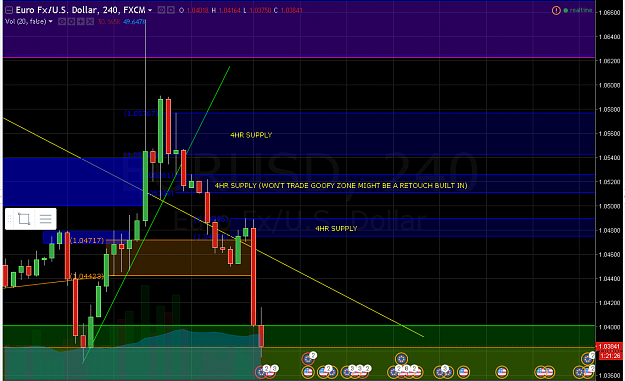
Task: Click the Euro Fx/U.S. Dollar, 240, FXCM title
Action: (81, 10)
